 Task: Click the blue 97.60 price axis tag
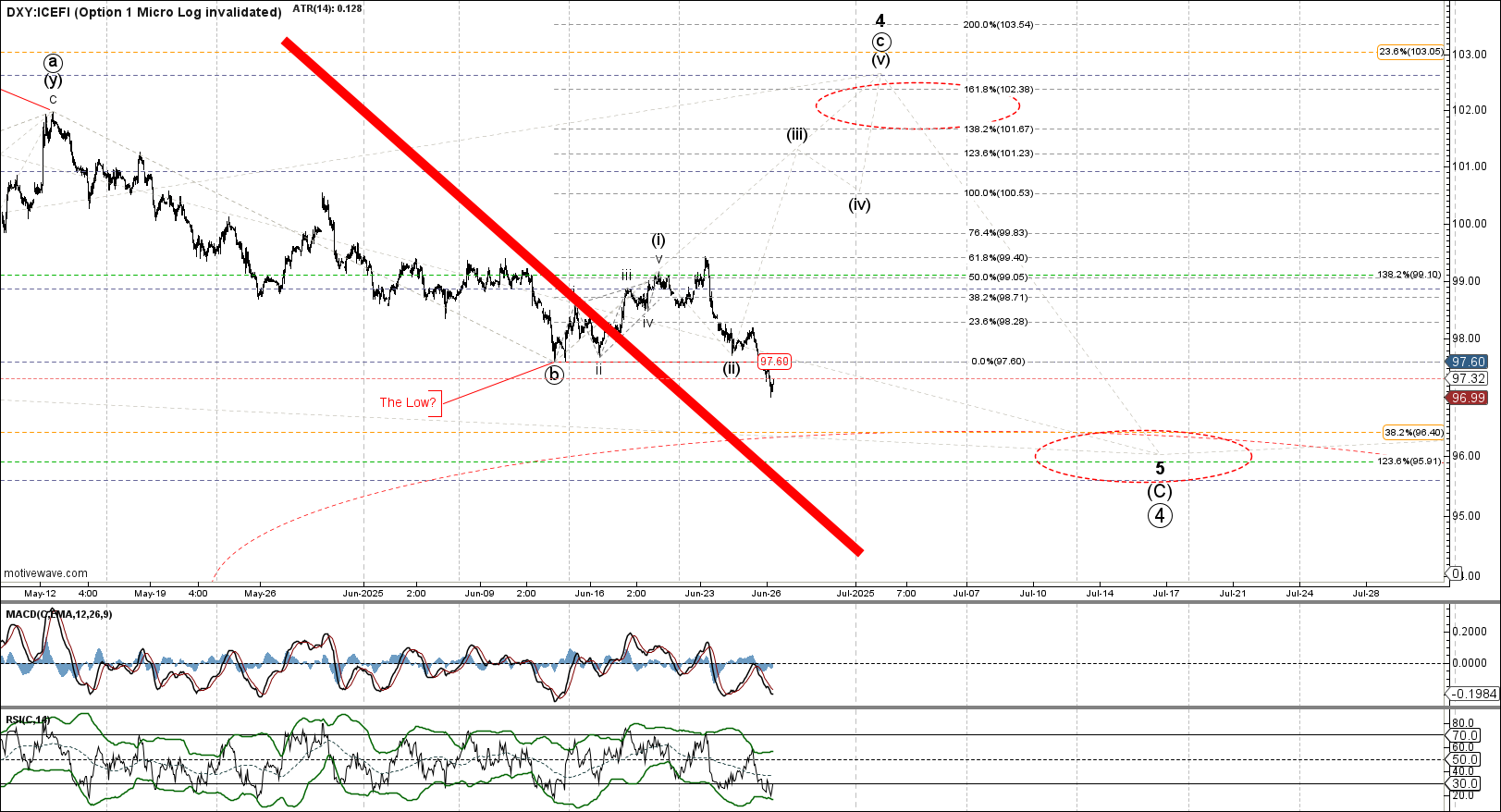(x=1469, y=363)
